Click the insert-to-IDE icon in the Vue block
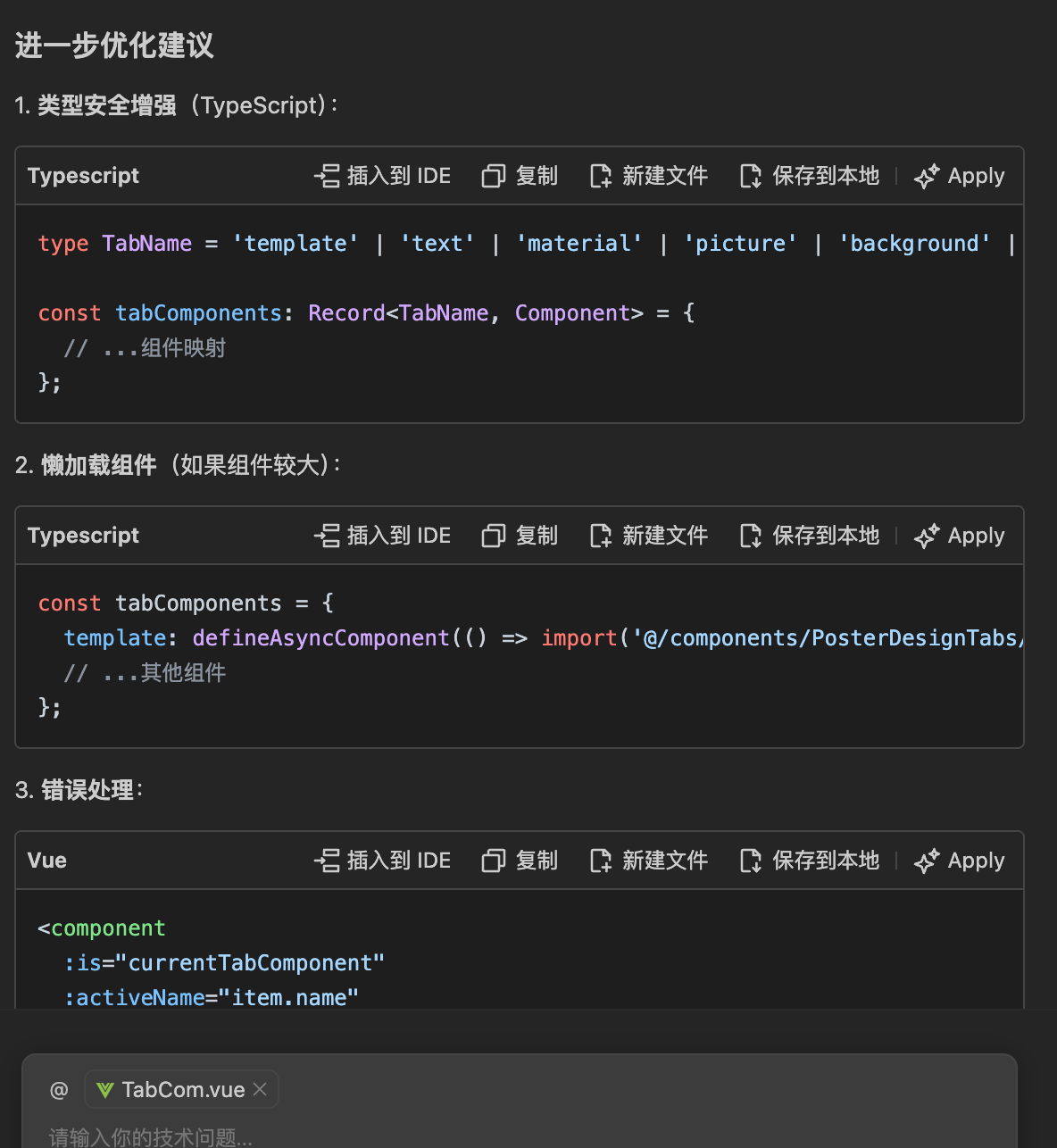The image size is (1057, 1148). tap(327, 861)
